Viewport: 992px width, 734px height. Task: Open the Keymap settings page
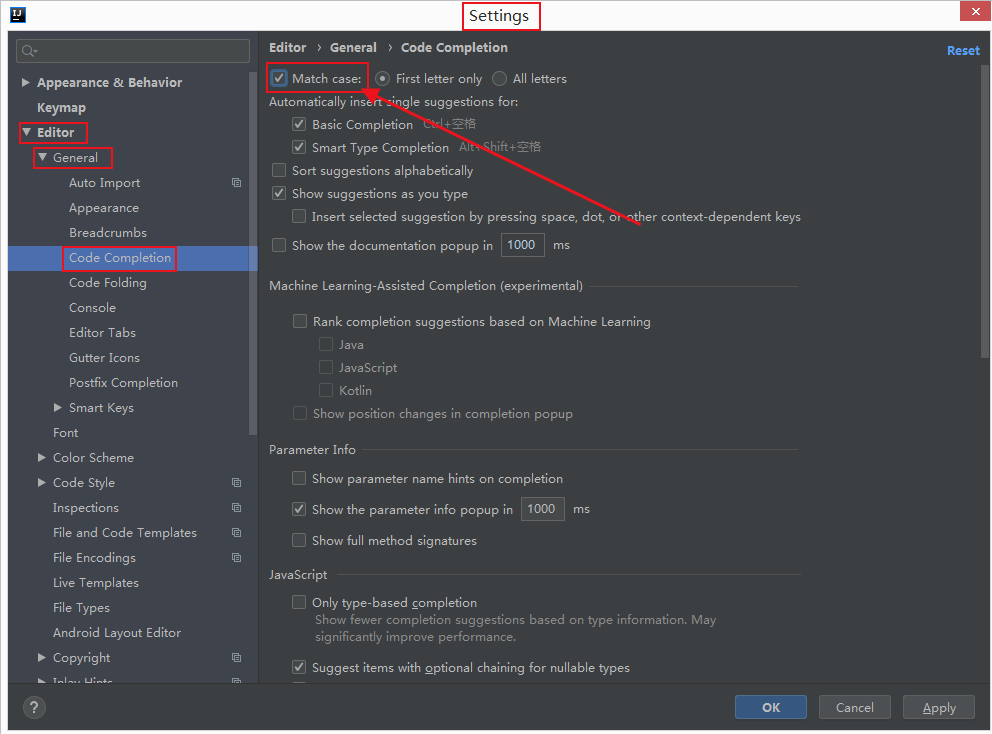pyautogui.click(x=61, y=108)
